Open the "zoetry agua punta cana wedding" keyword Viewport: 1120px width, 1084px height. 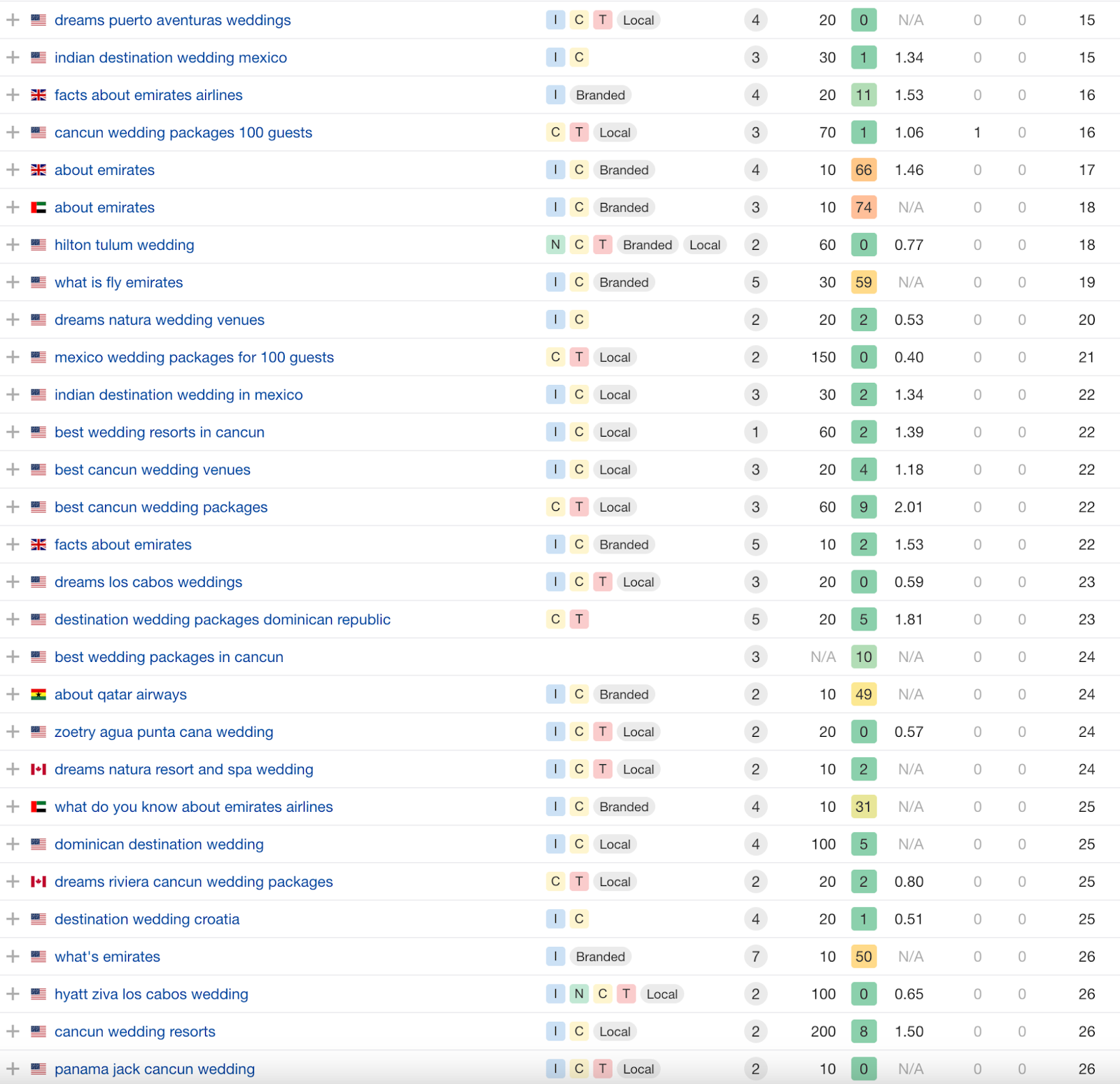point(164,731)
